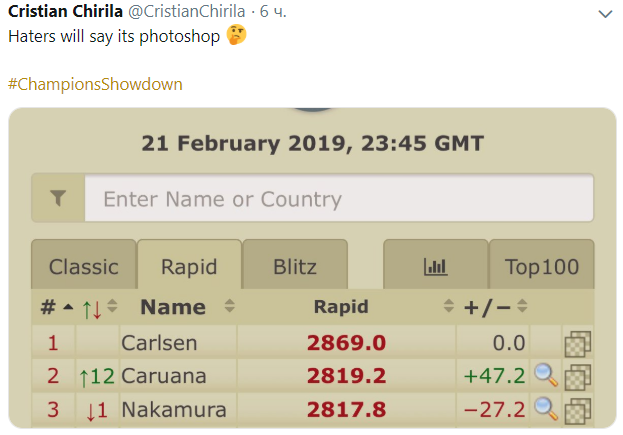Switch to the Blitz tab
Image resolution: width=623 pixels, height=435 pixels.
(294, 267)
